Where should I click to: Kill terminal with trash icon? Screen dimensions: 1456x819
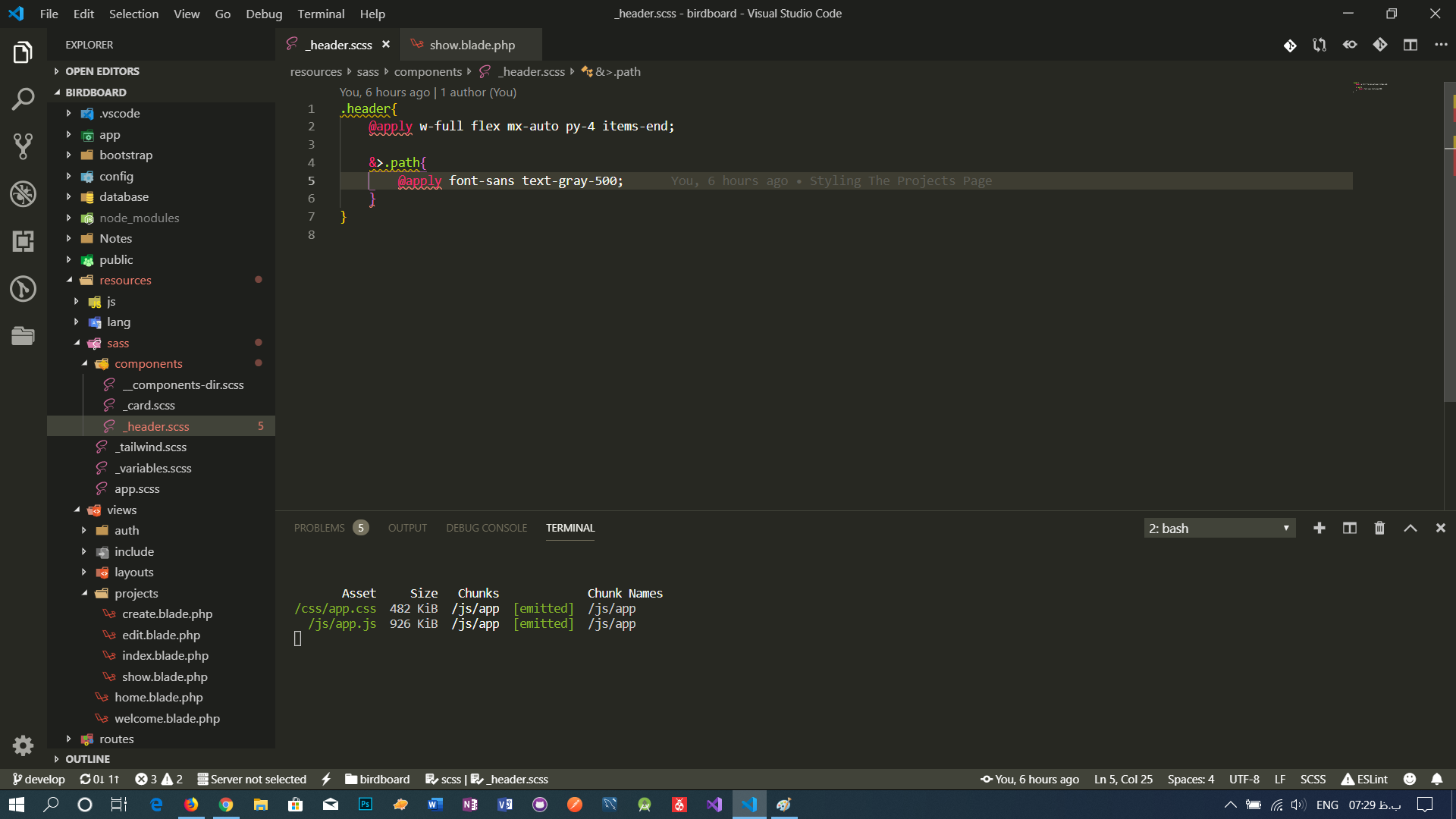(1380, 528)
